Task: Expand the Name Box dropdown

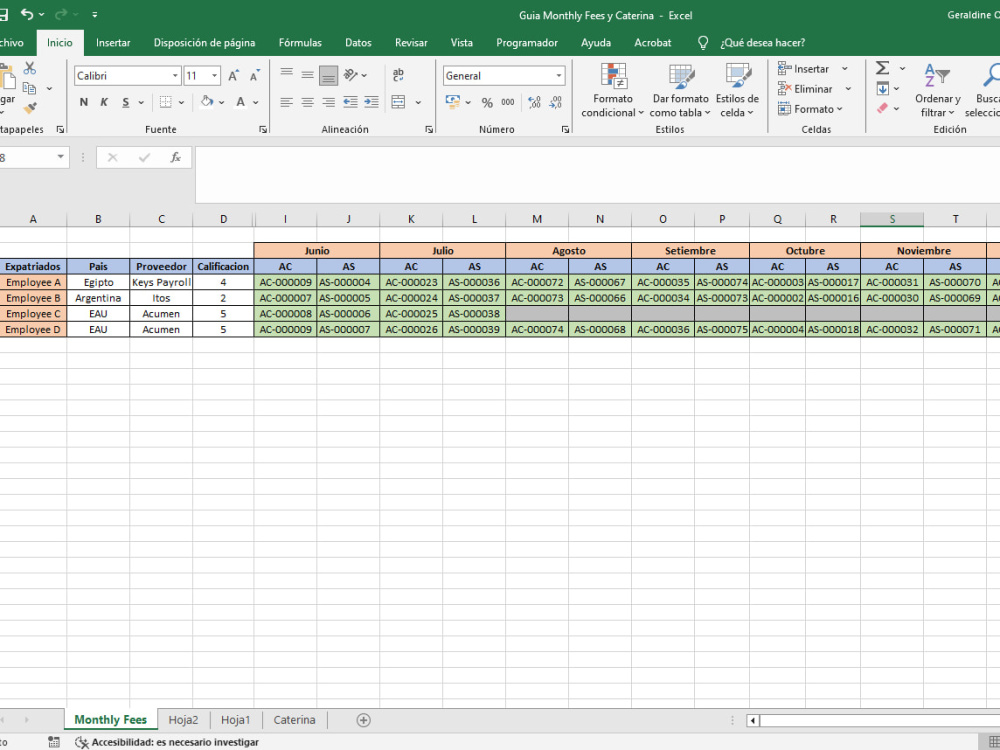Action: coord(61,157)
